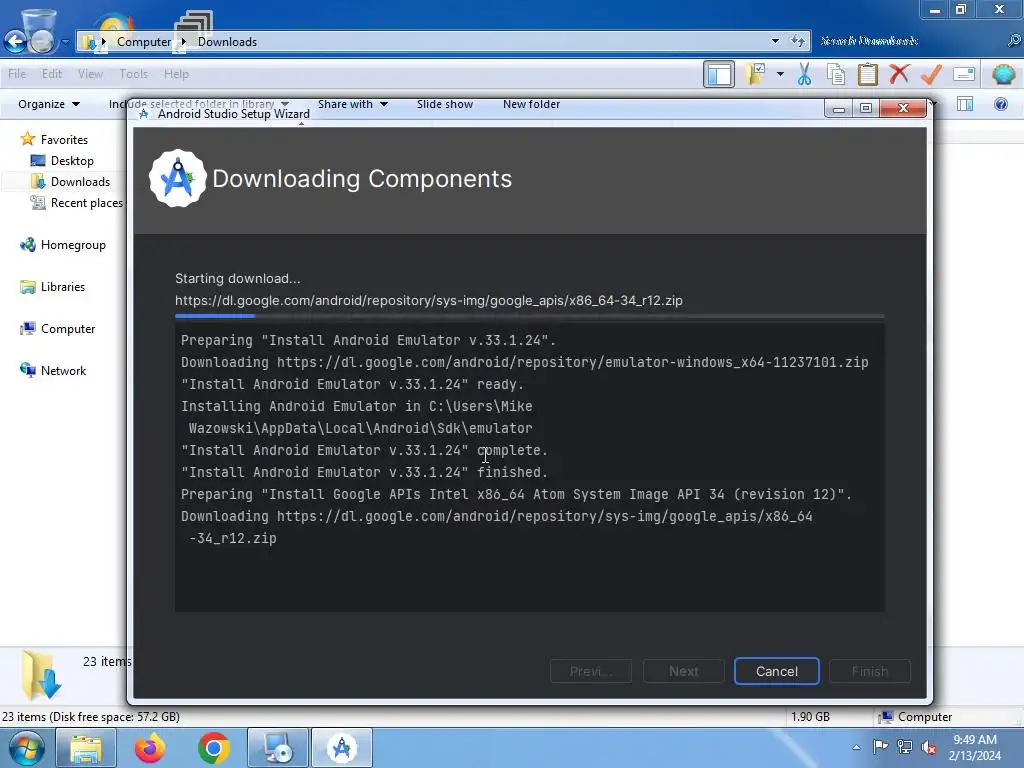This screenshot has height=768, width=1024.
Task: Click Action Center flag tray icon
Action: [x=880, y=746]
